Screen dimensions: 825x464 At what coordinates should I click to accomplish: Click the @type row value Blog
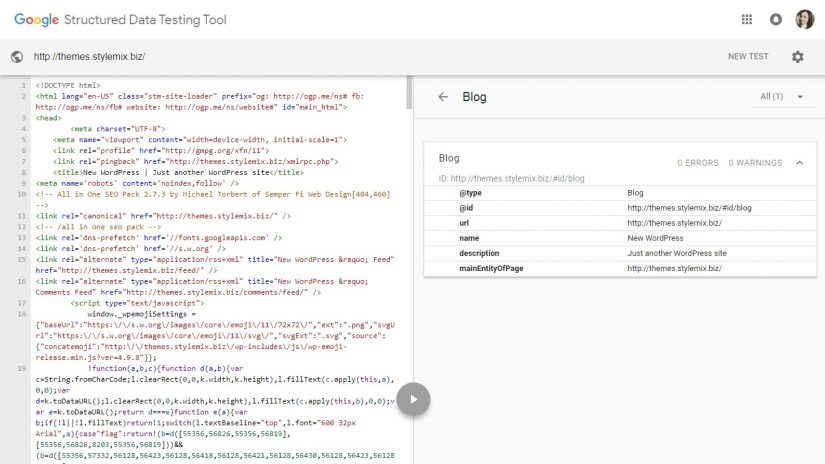(x=635, y=193)
